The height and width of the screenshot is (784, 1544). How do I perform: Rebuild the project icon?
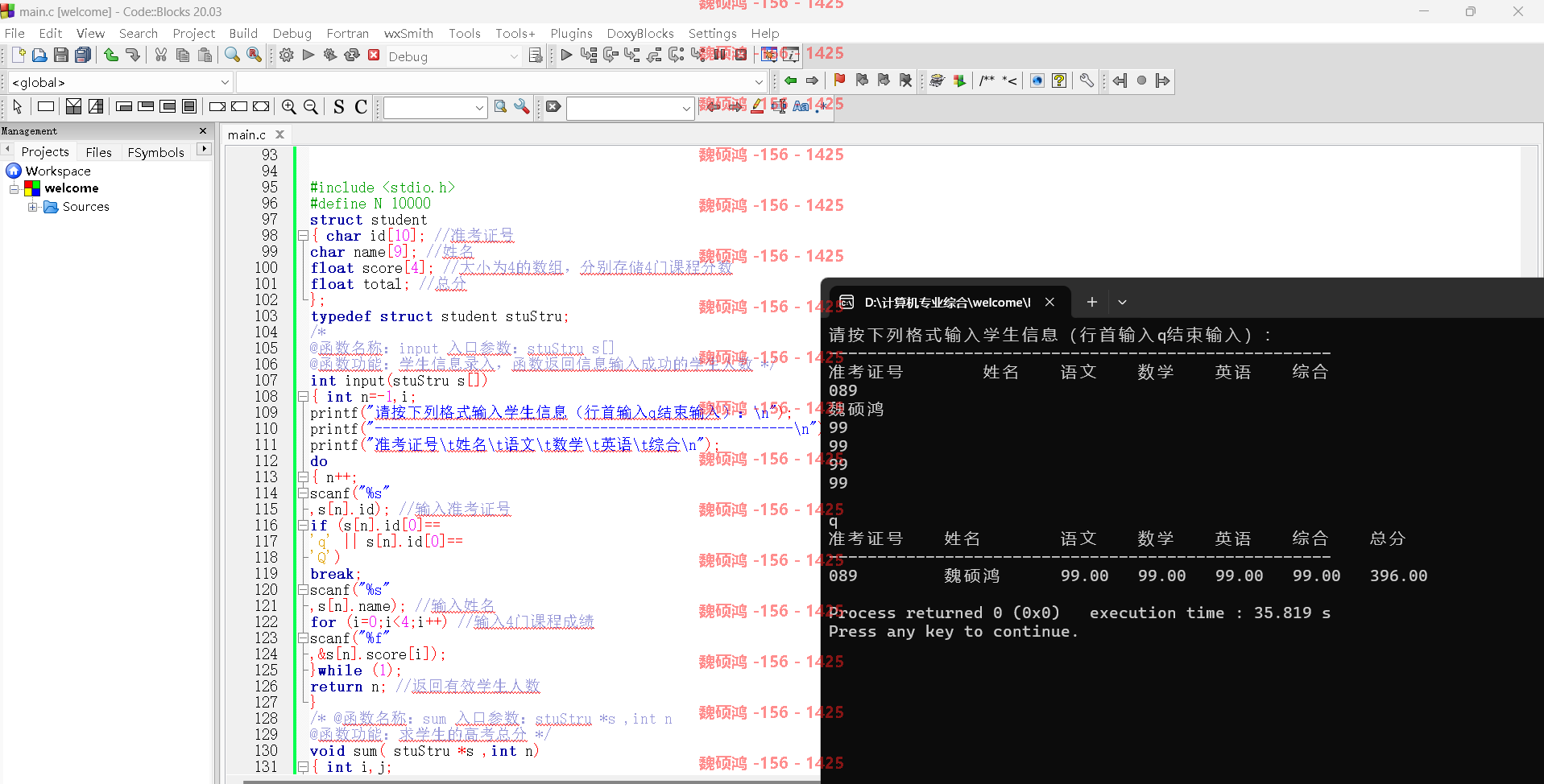tap(352, 55)
